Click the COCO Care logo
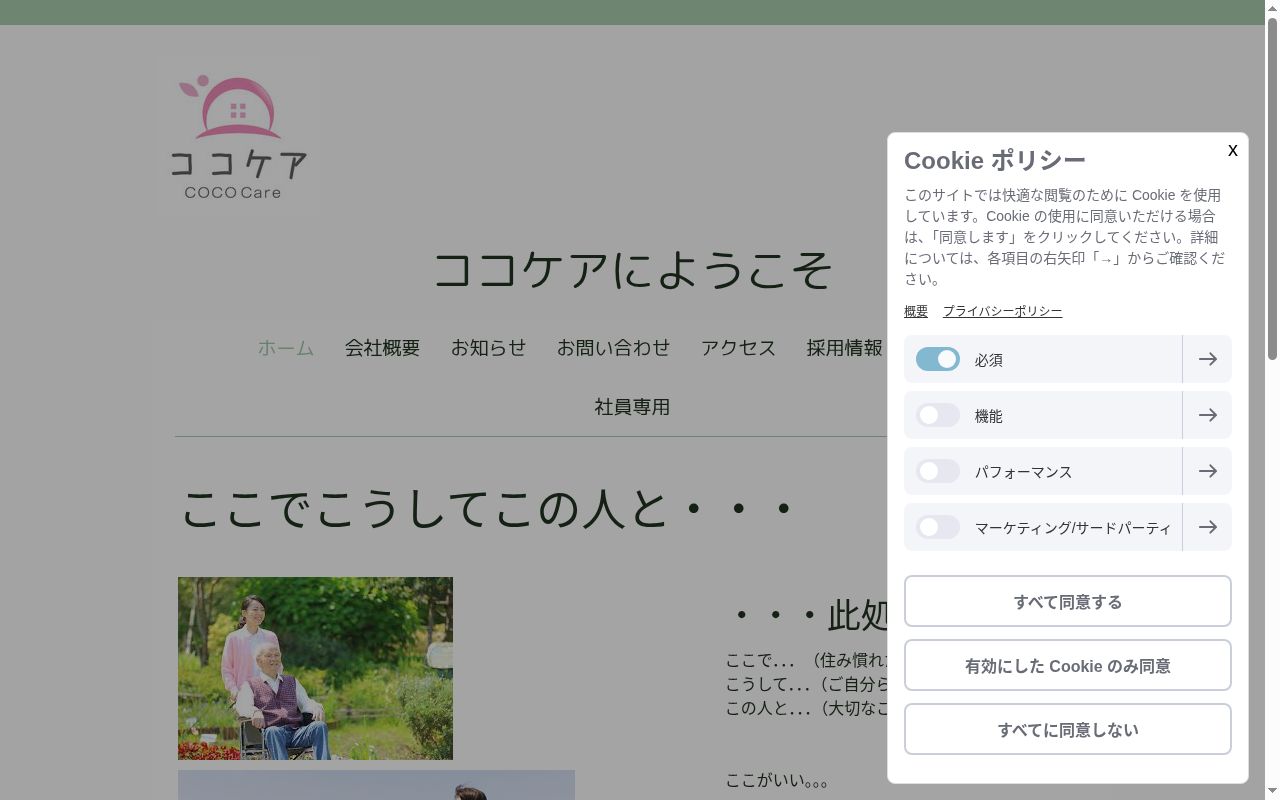The image size is (1280, 800). 238,137
